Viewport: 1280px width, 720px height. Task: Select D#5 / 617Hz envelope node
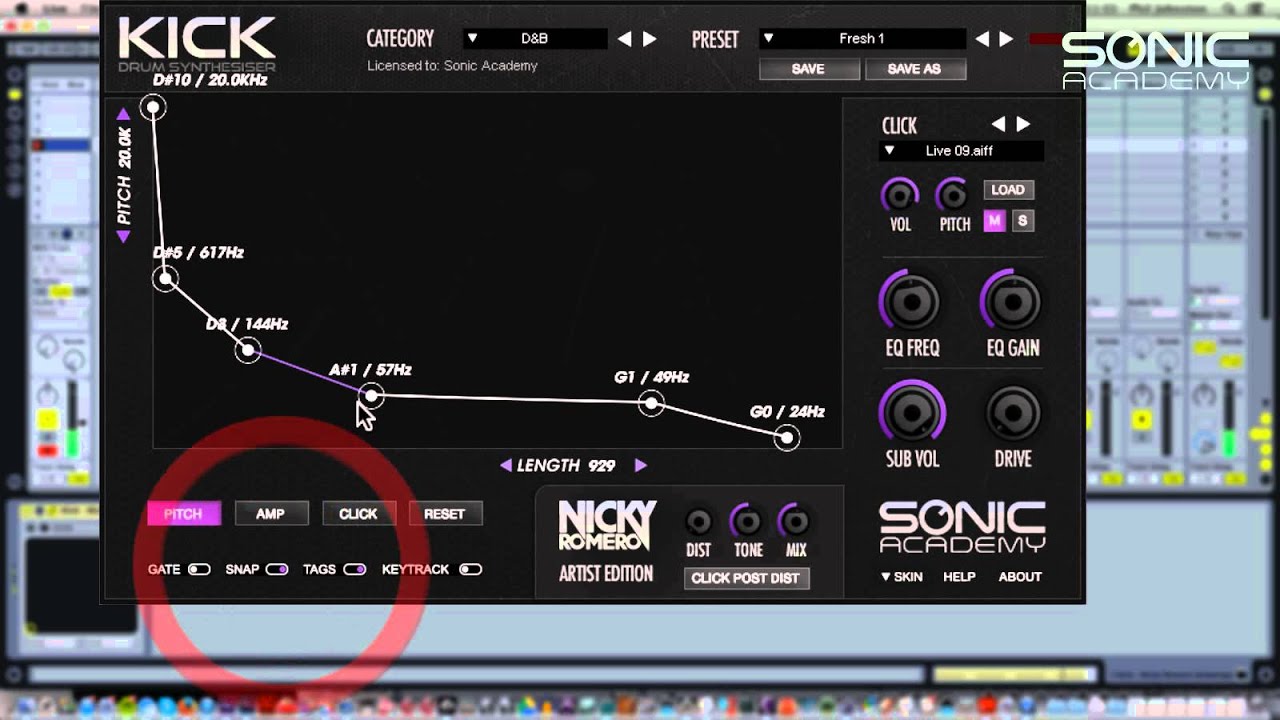[166, 279]
